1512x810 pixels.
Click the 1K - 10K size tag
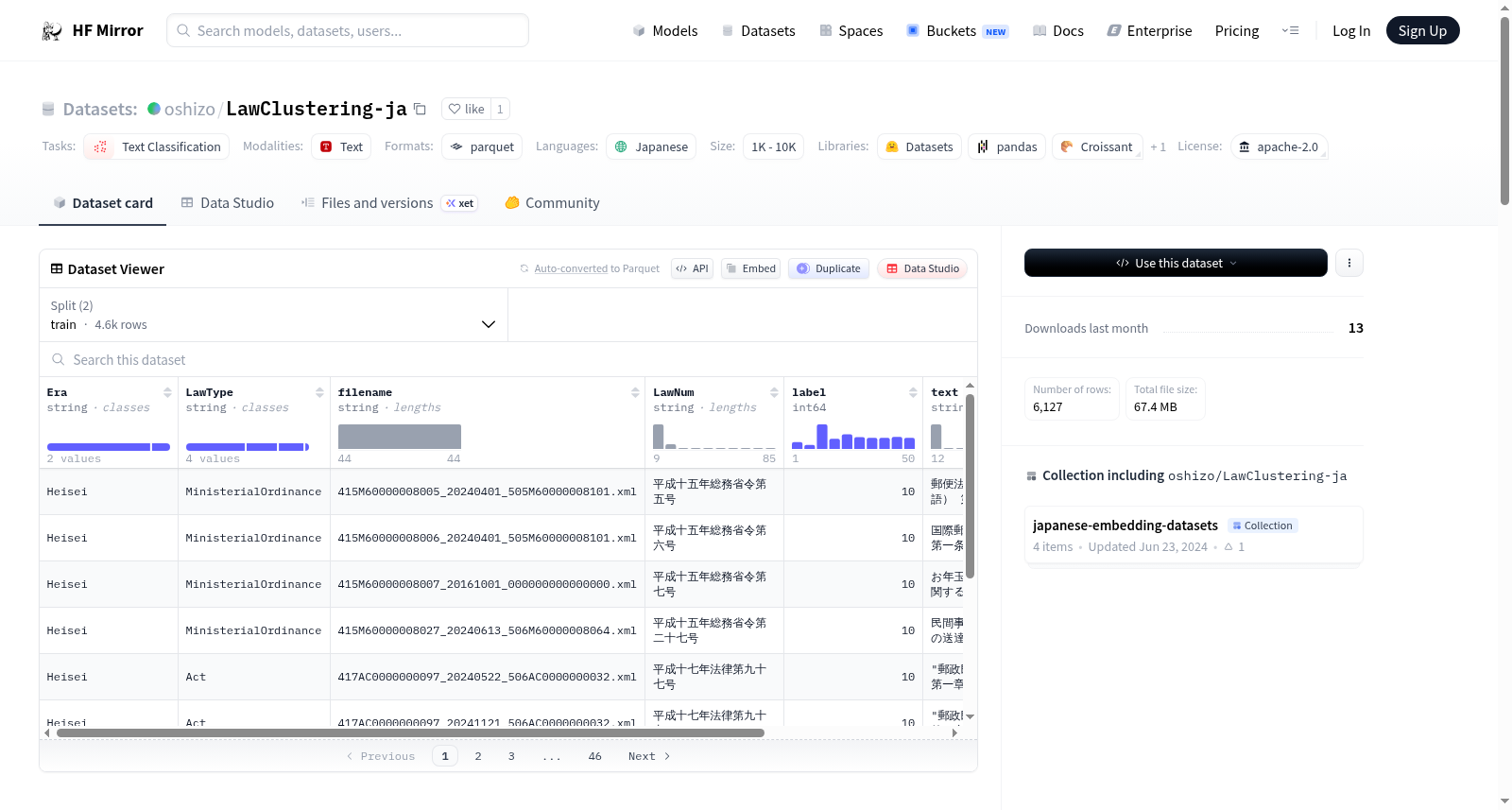pyautogui.click(x=773, y=147)
